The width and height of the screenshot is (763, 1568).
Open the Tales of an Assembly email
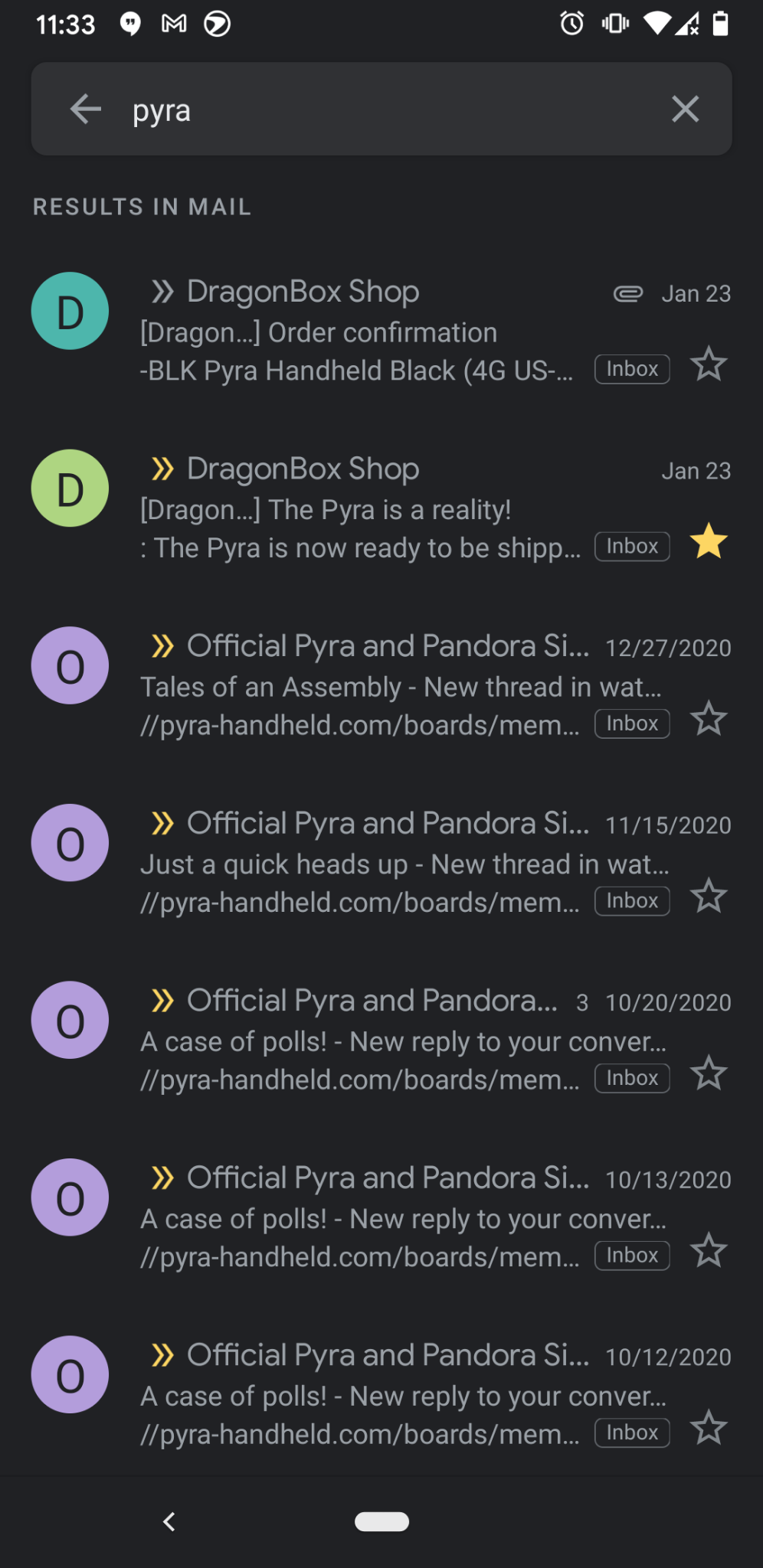pos(398,688)
